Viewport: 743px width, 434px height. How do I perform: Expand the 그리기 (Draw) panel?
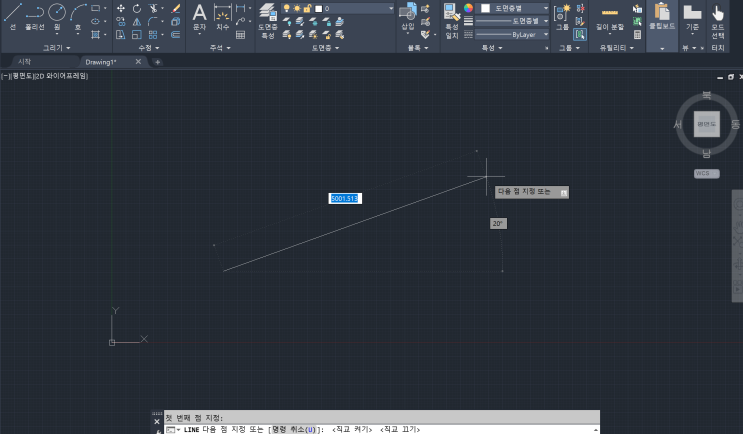[56, 48]
